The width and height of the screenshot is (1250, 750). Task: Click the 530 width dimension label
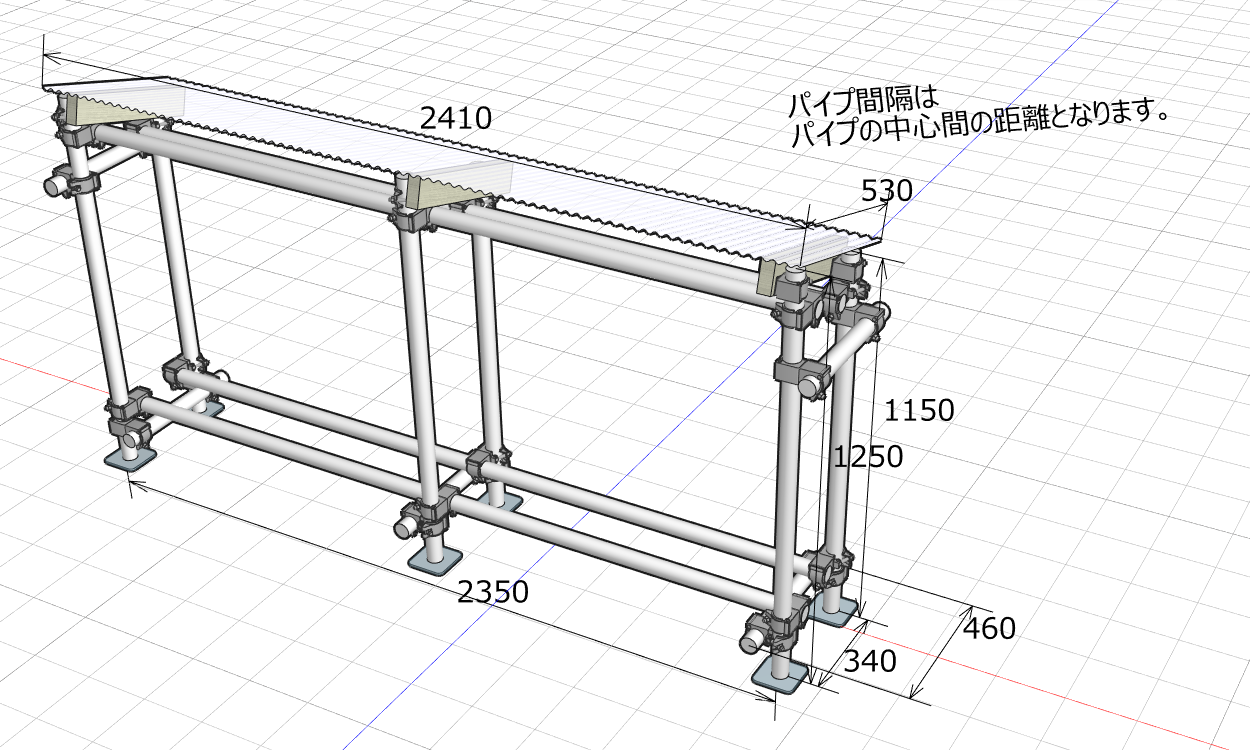coord(885,190)
